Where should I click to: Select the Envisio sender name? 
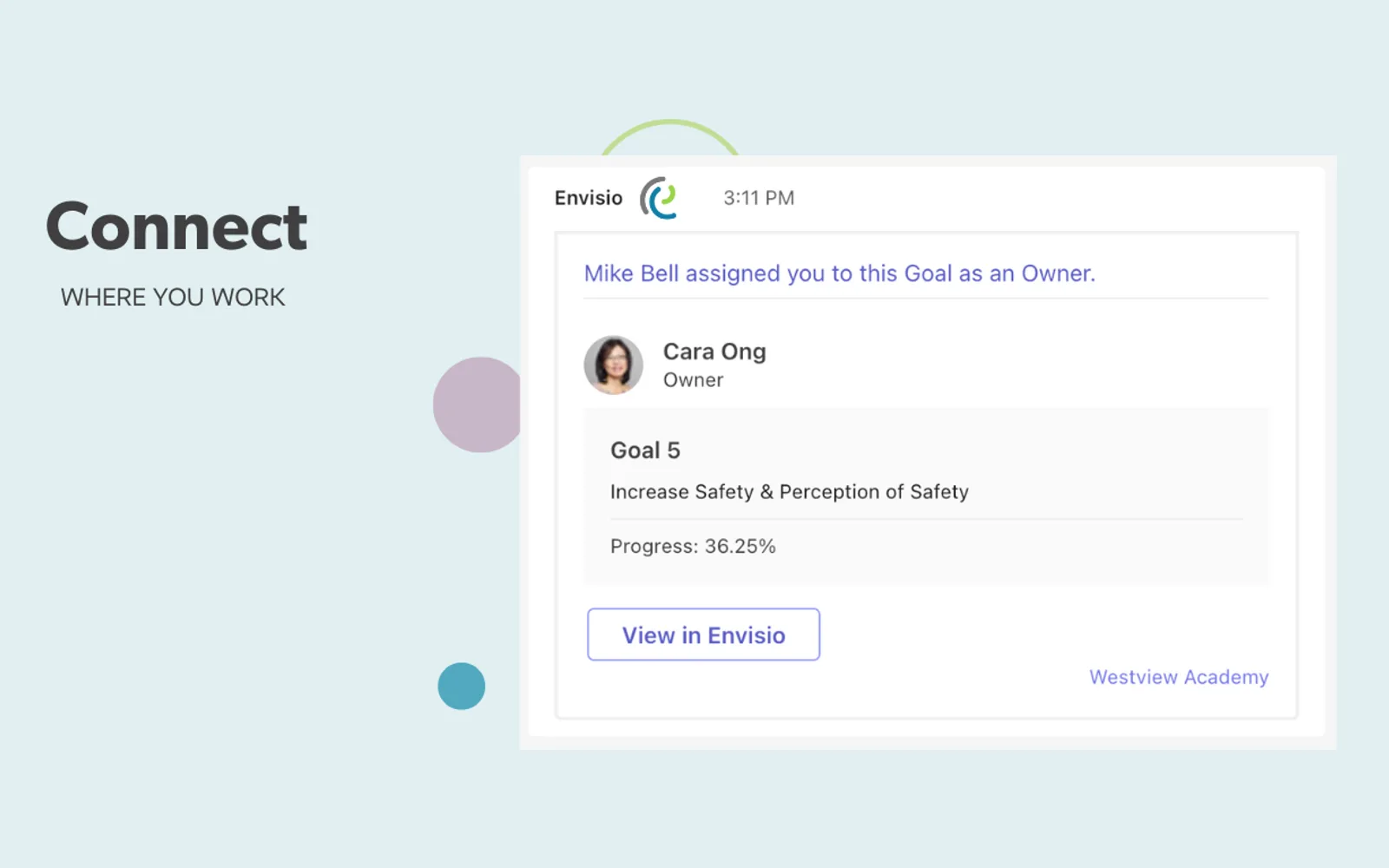pos(589,198)
